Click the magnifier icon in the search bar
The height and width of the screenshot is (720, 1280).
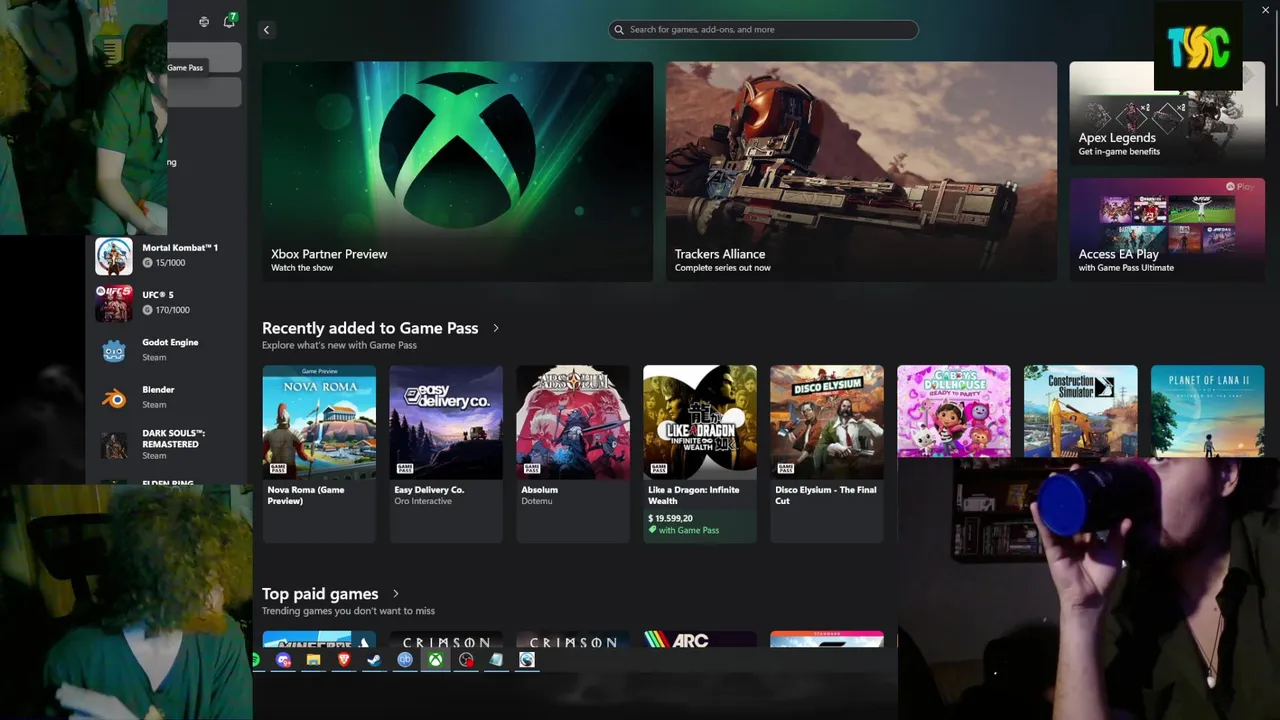click(619, 30)
